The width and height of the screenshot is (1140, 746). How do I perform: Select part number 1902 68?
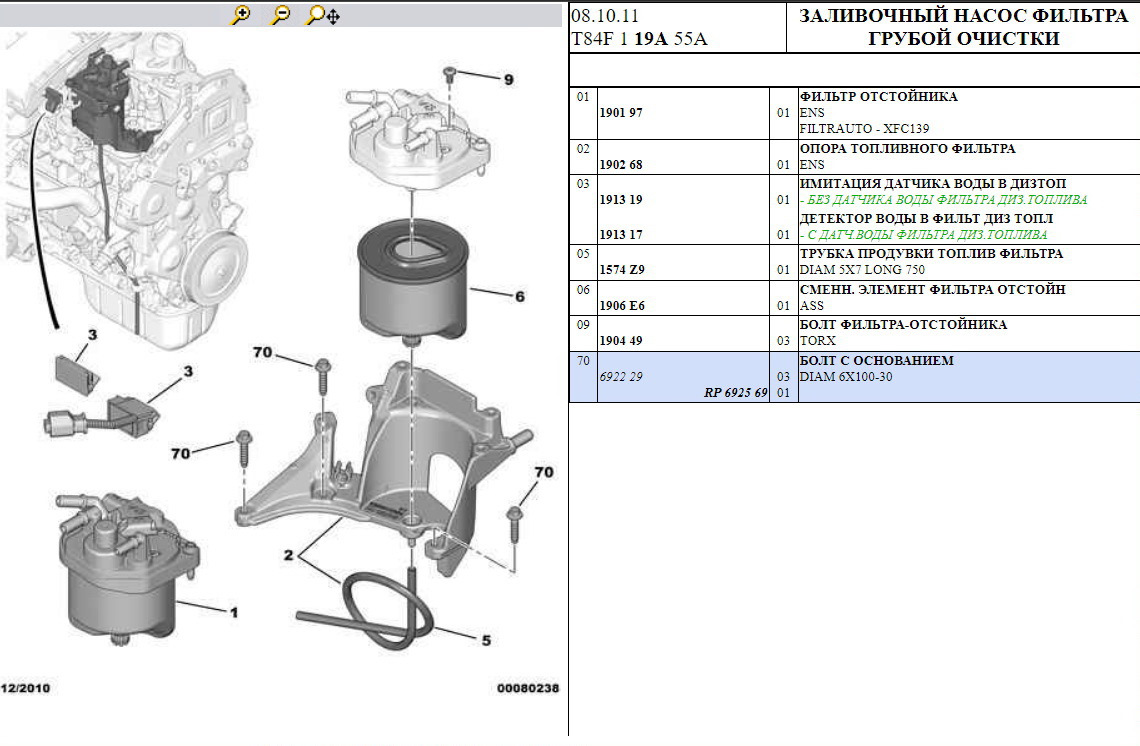620,165
